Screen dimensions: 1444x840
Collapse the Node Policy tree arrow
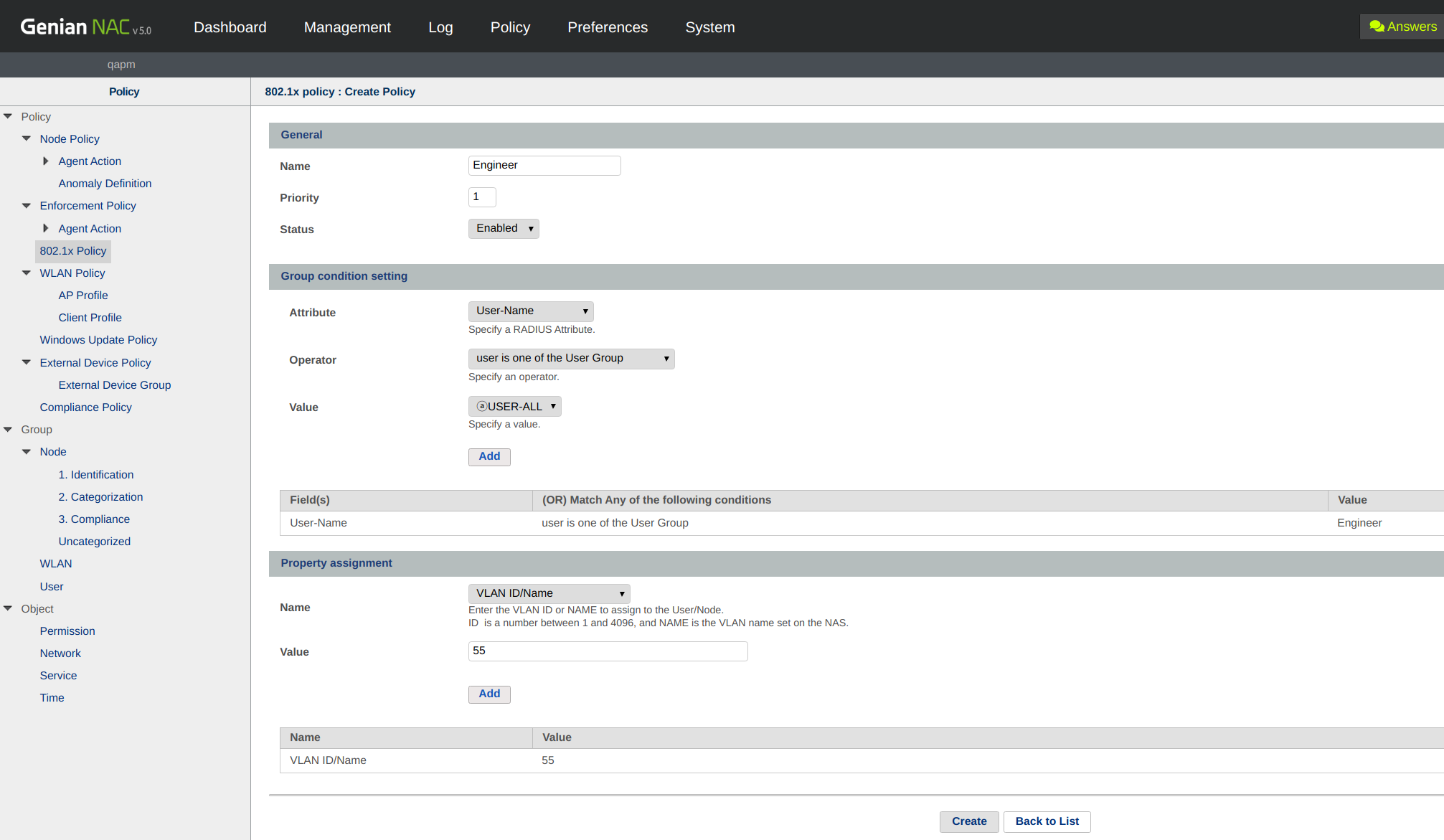(x=27, y=138)
